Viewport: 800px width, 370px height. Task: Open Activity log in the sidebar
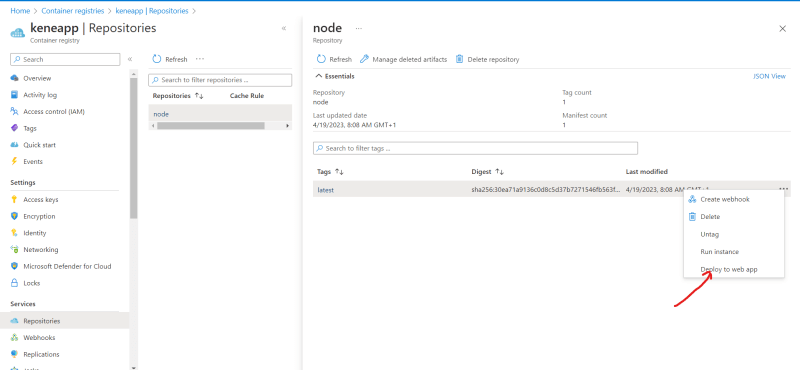pos(40,95)
